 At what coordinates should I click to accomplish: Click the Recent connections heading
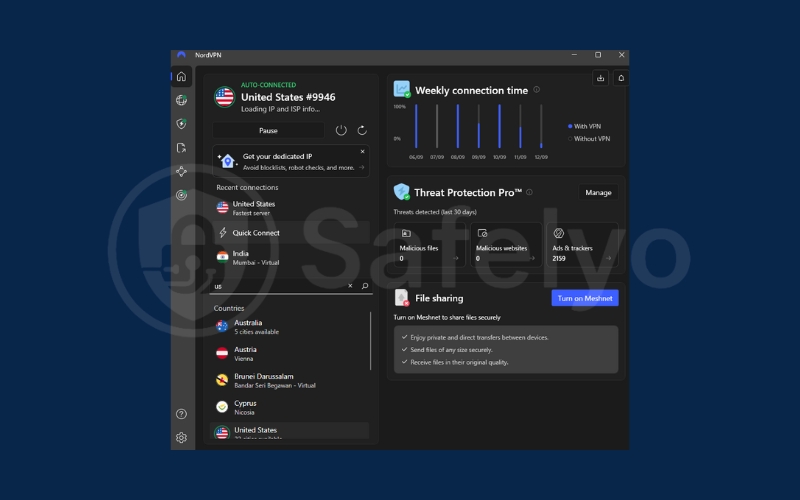pos(247,187)
